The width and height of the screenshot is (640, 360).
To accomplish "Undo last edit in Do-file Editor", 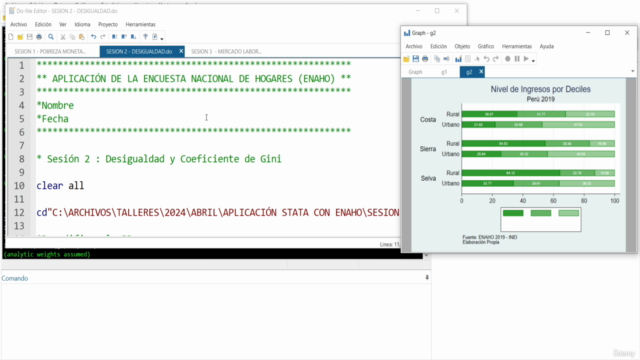I will coord(93,37).
